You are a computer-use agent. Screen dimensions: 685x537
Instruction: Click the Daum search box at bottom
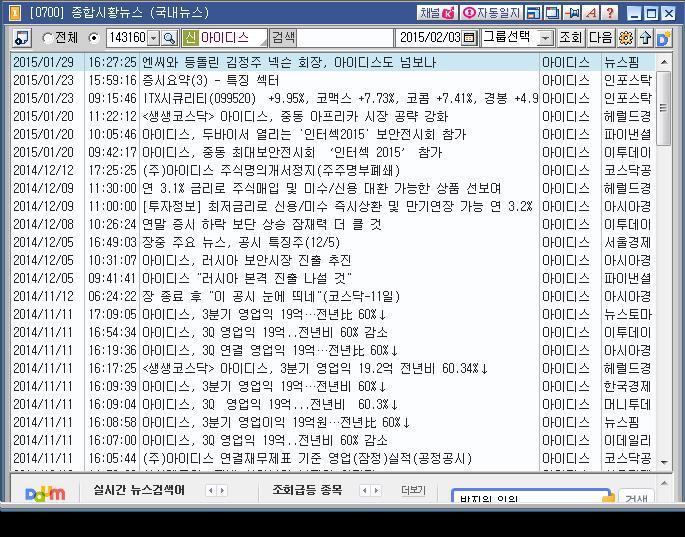pyautogui.click(x=532, y=498)
